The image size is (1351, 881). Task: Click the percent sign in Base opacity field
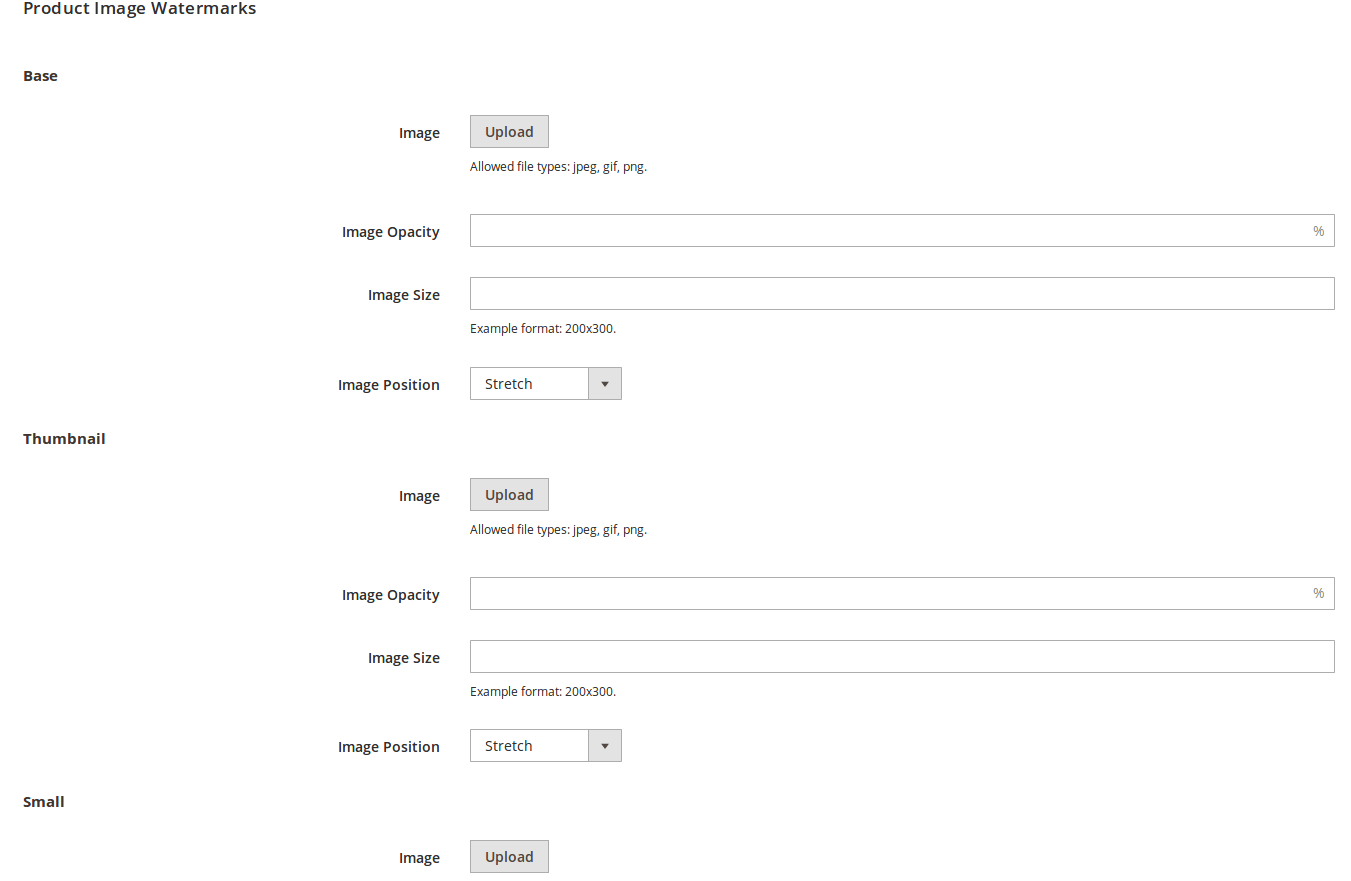click(1317, 230)
